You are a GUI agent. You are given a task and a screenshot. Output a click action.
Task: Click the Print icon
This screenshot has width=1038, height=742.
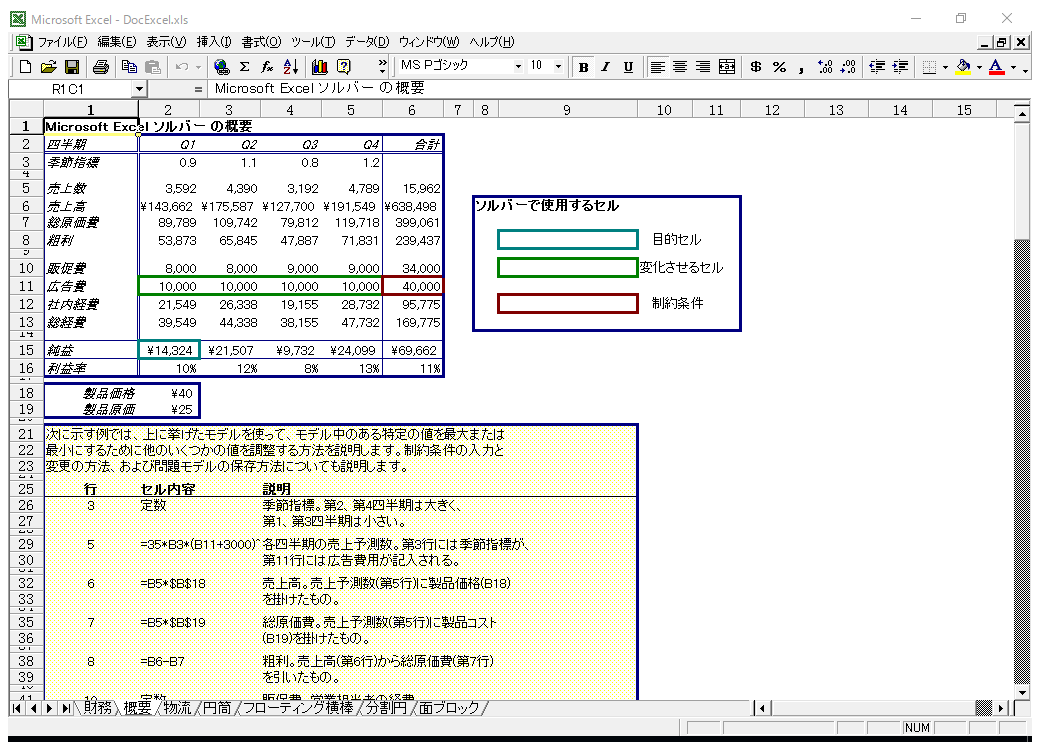[x=101, y=67]
